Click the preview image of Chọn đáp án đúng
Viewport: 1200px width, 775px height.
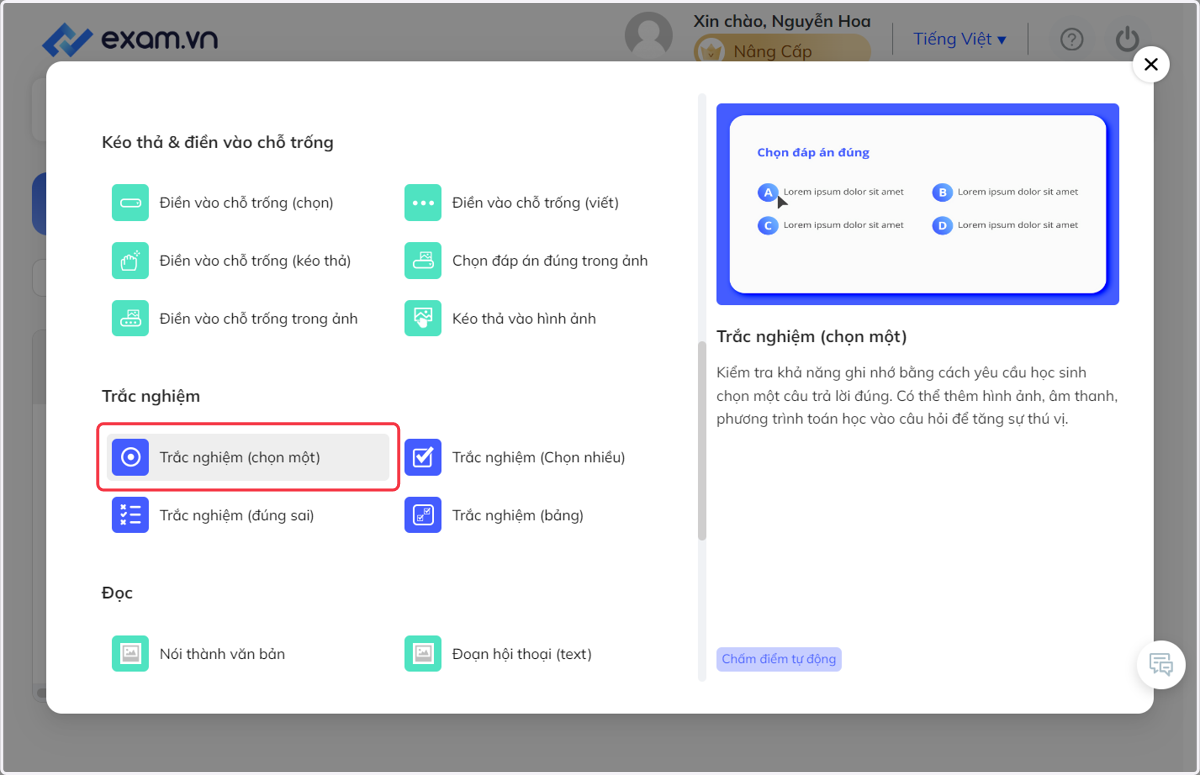(918, 204)
